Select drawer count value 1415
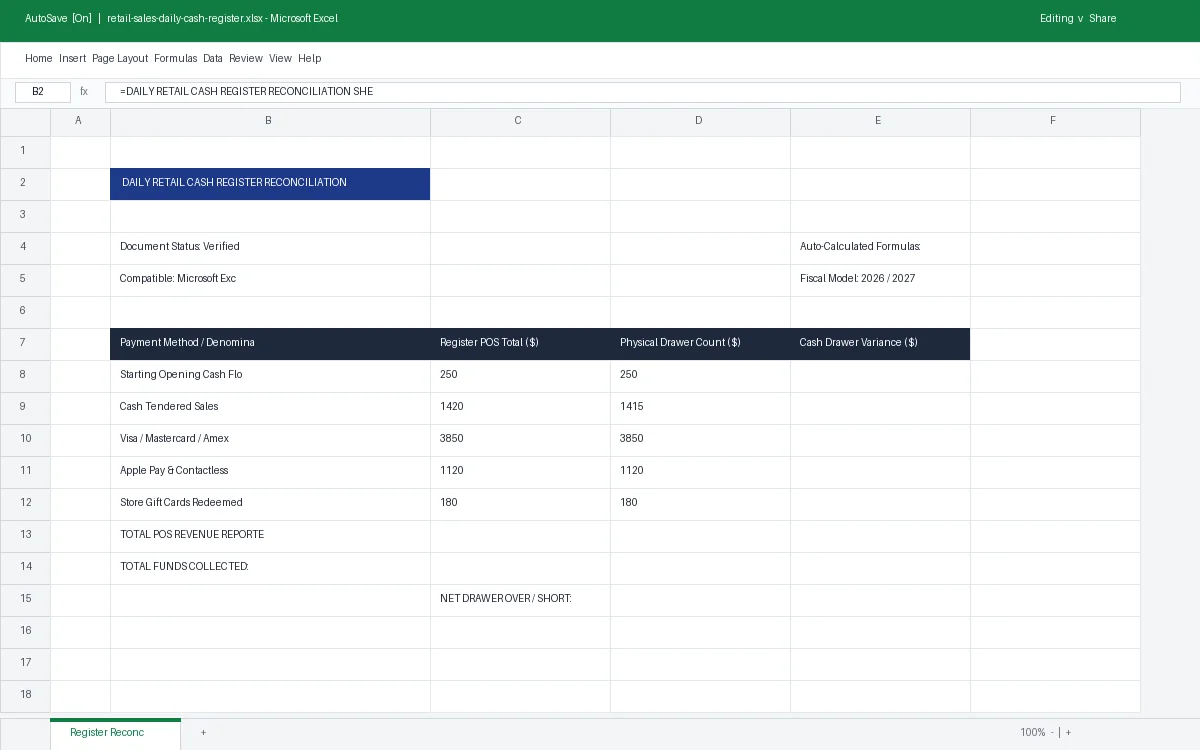This screenshot has height=750, width=1200. pos(700,407)
